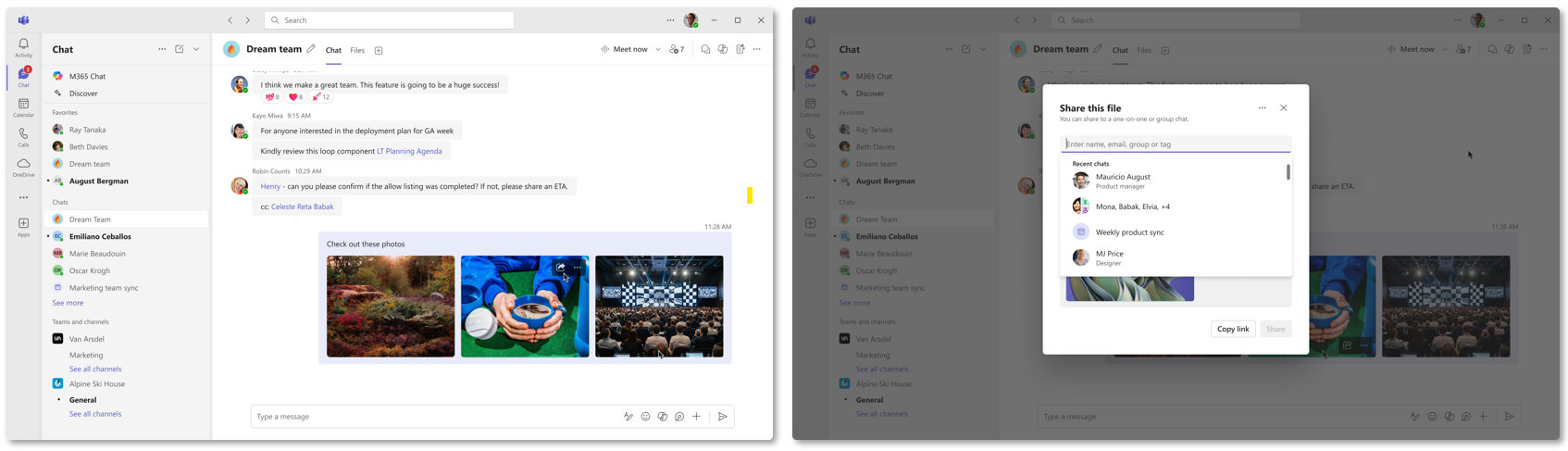The image size is (1568, 451).
Task: Open more options on the coffee cup photo
Action: click(x=578, y=268)
